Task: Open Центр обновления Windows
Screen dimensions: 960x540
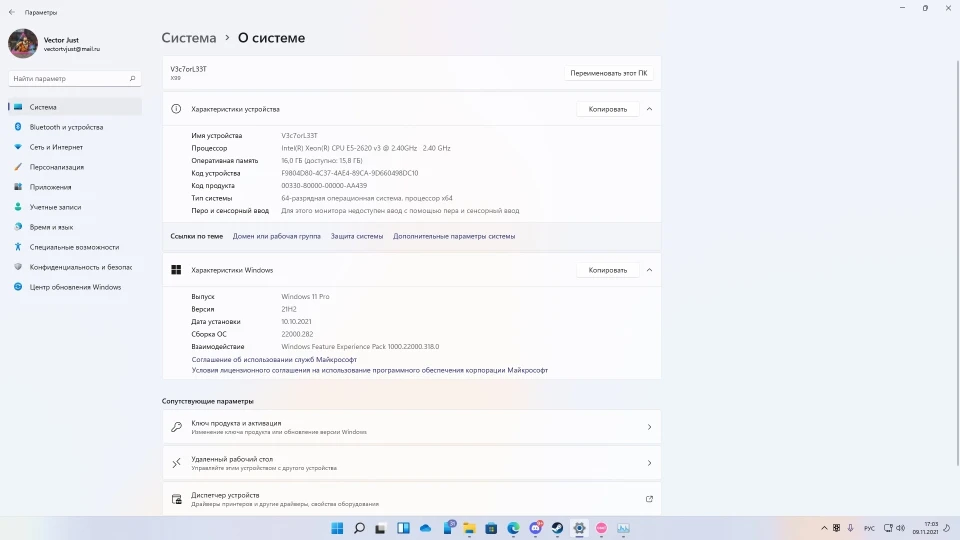Action: pyautogui.click(x=75, y=287)
